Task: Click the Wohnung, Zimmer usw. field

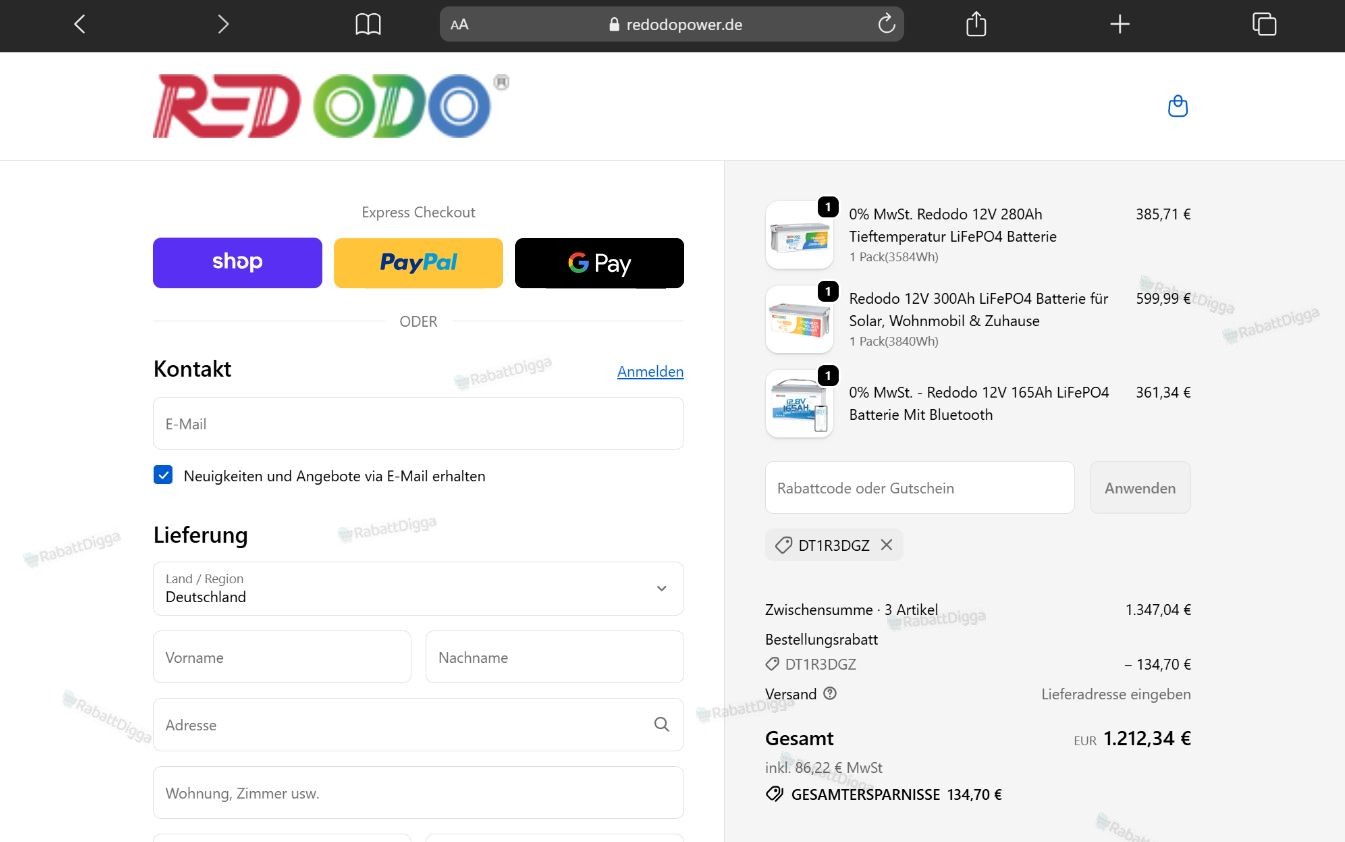Action: pyautogui.click(x=418, y=793)
